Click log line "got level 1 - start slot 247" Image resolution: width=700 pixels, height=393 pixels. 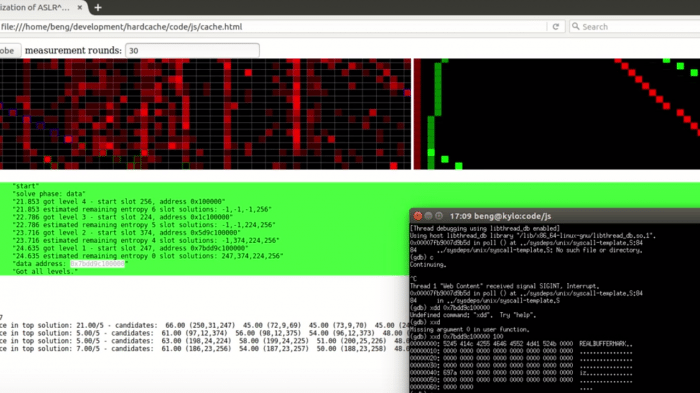coord(130,248)
